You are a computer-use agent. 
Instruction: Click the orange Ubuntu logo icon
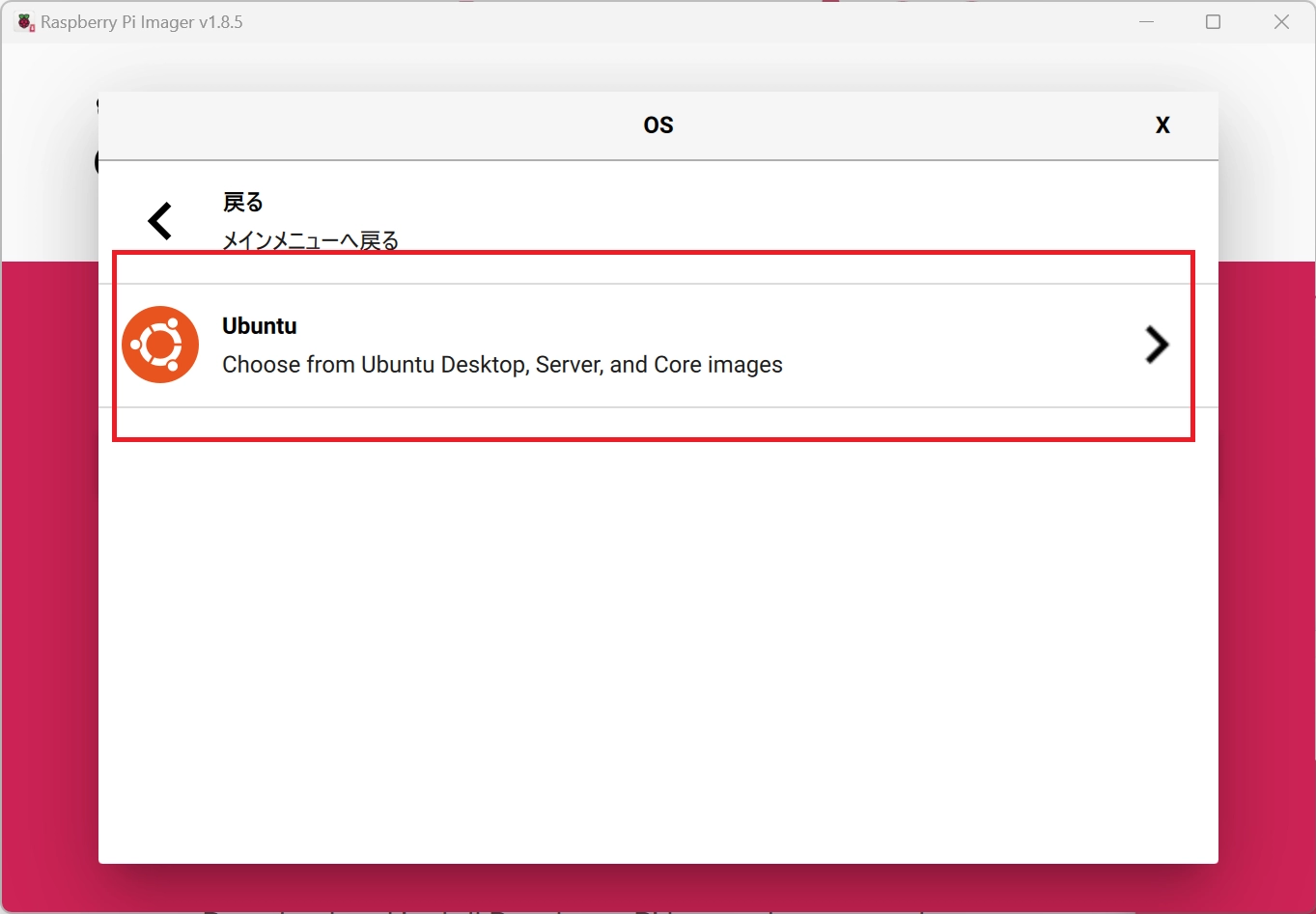[160, 345]
